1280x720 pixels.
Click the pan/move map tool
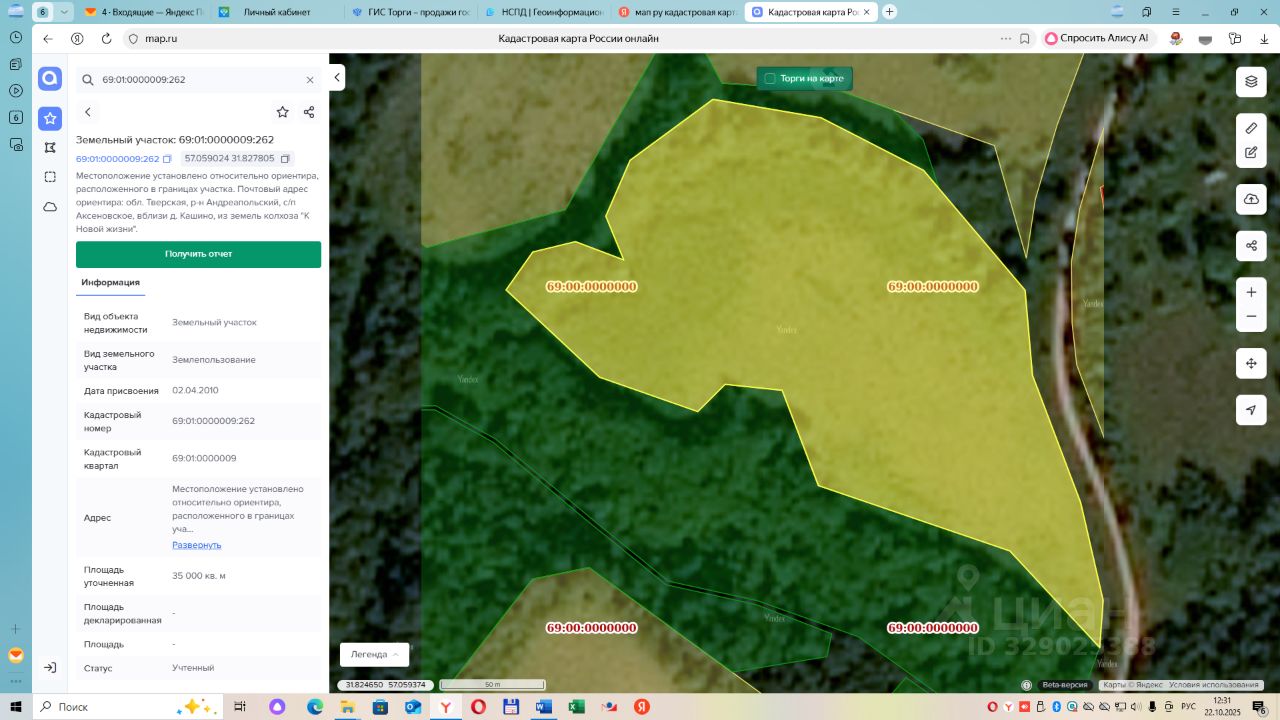pyautogui.click(x=1251, y=363)
